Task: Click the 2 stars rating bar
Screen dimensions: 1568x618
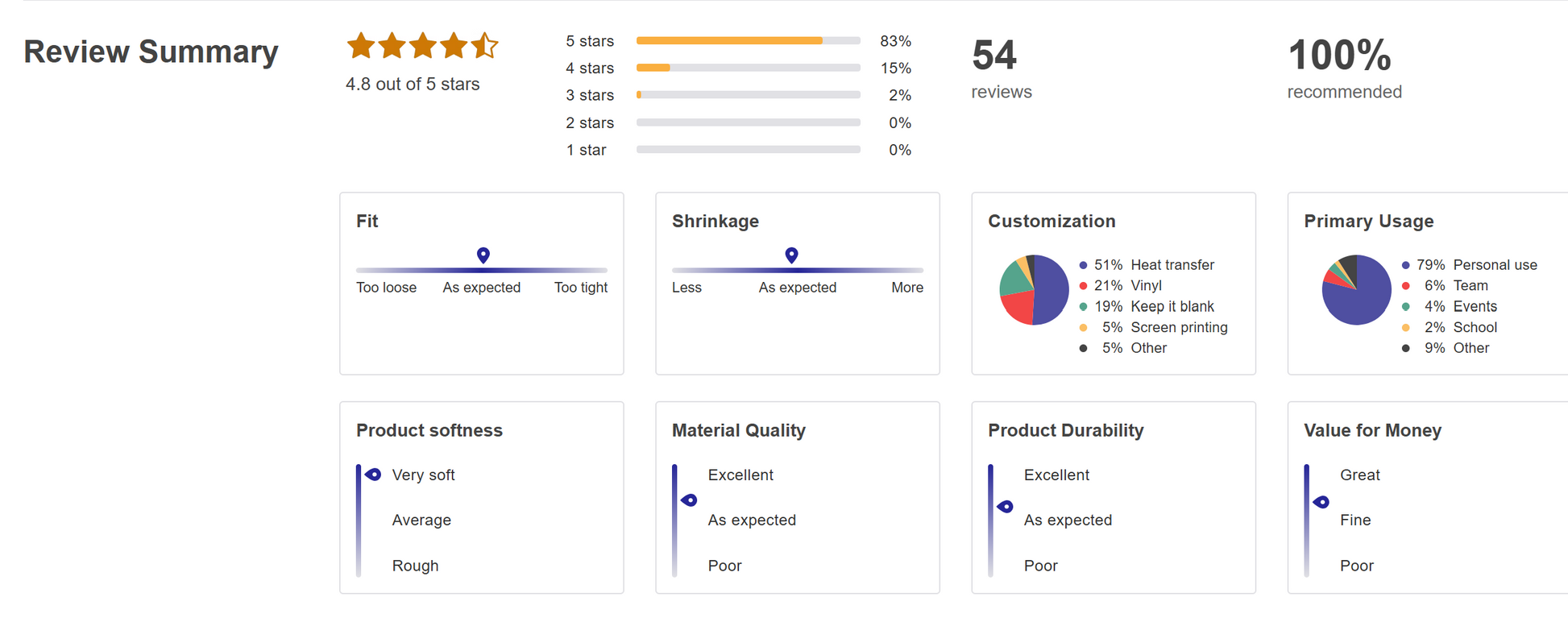Action: pyautogui.click(x=748, y=122)
